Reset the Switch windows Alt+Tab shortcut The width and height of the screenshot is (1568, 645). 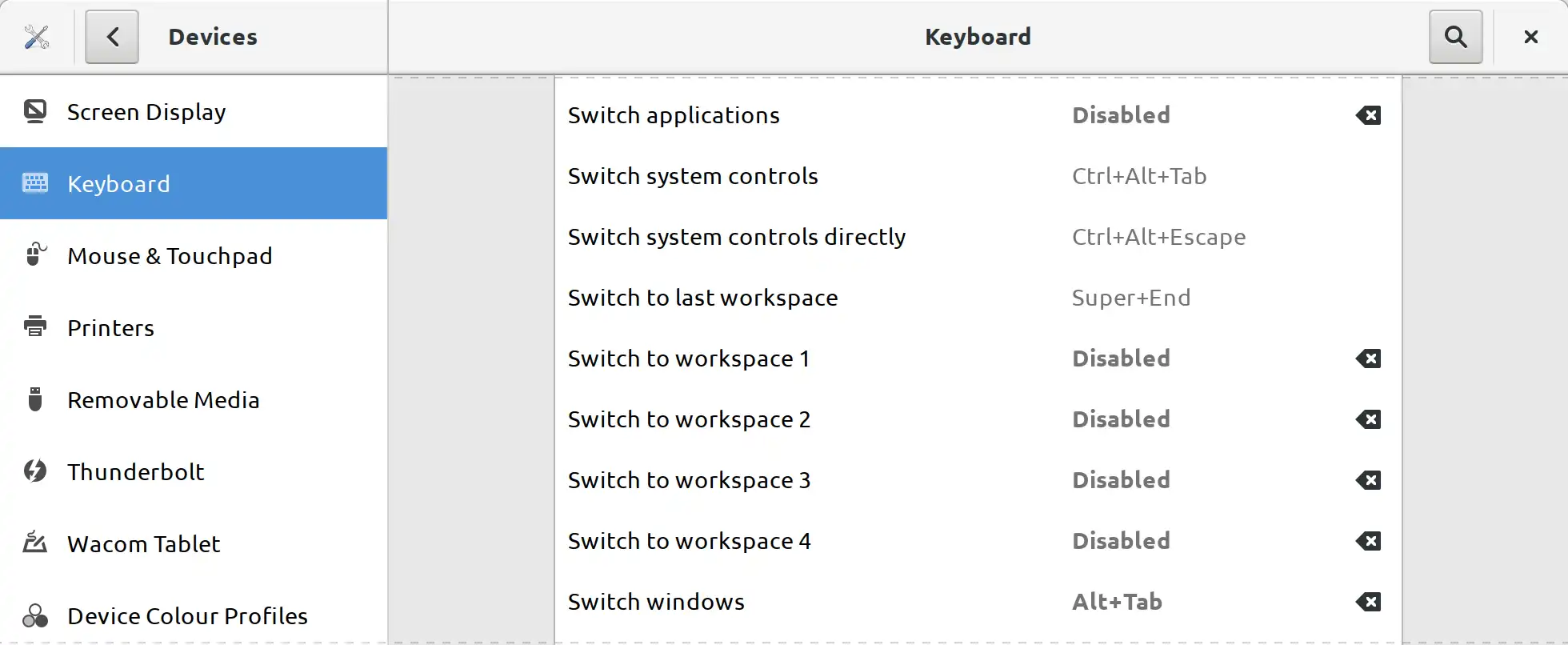(1368, 602)
